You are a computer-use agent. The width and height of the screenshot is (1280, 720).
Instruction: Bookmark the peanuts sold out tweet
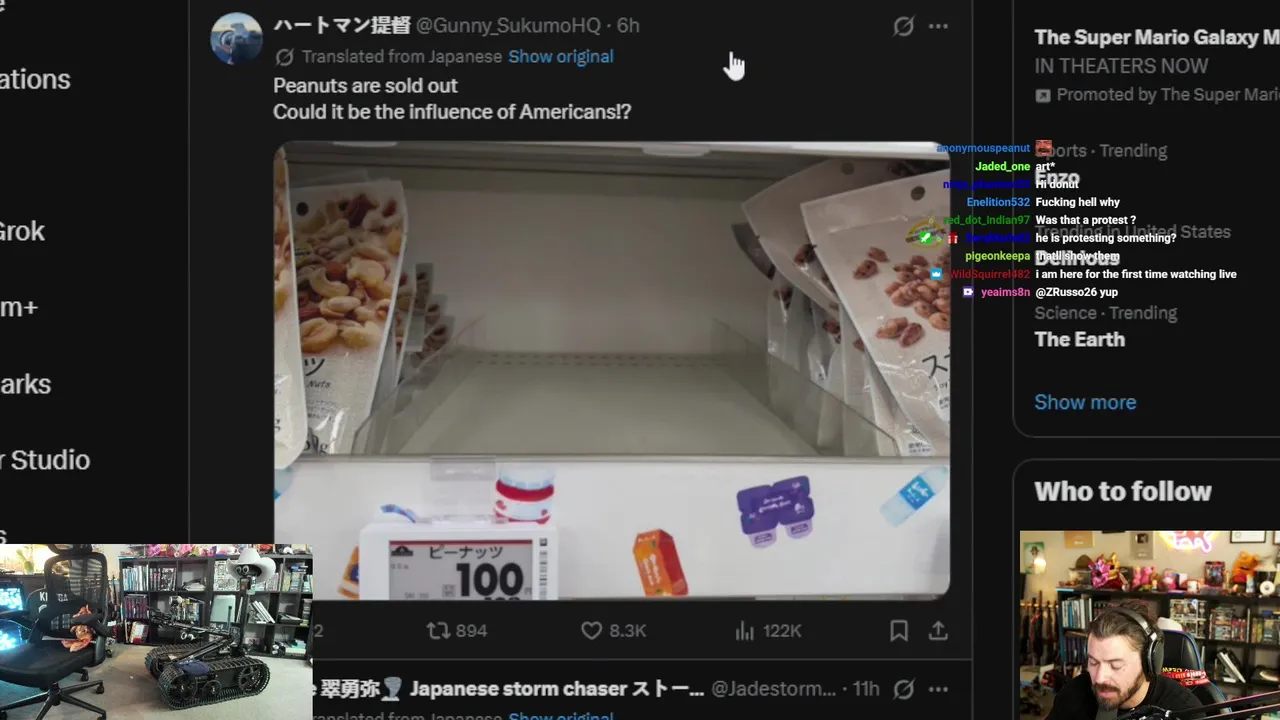click(899, 631)
